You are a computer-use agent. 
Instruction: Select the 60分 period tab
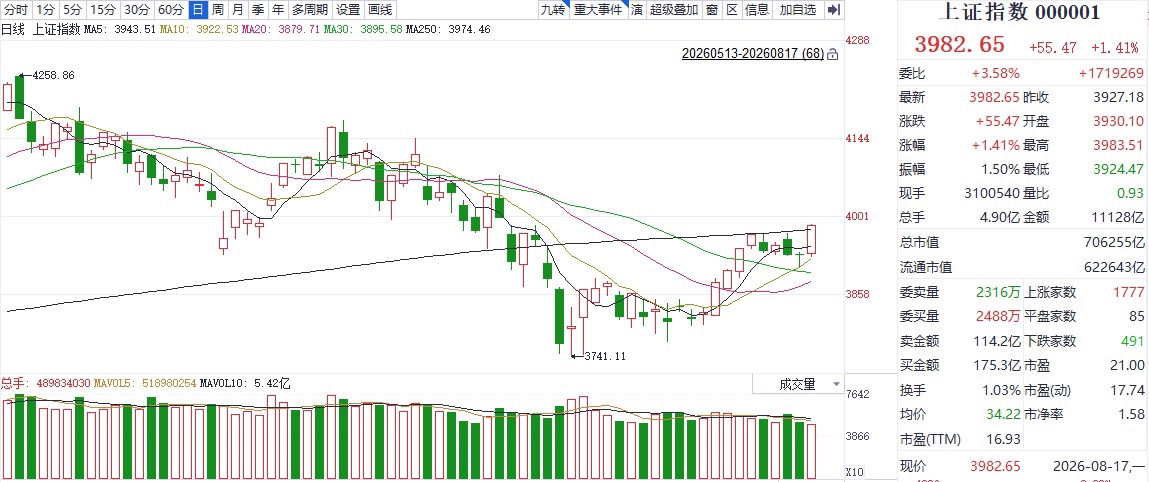tap(171, 10)
